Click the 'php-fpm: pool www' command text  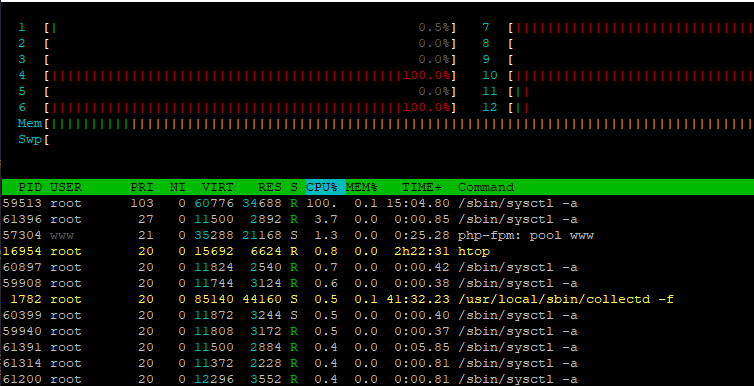(526, 235)
